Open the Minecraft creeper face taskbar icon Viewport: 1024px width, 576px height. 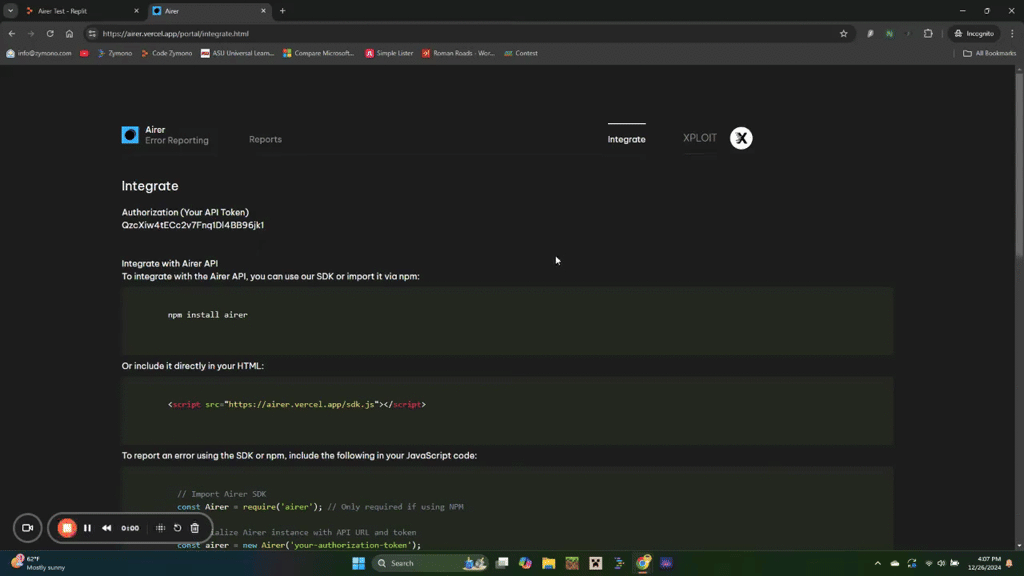coord(596,563)
